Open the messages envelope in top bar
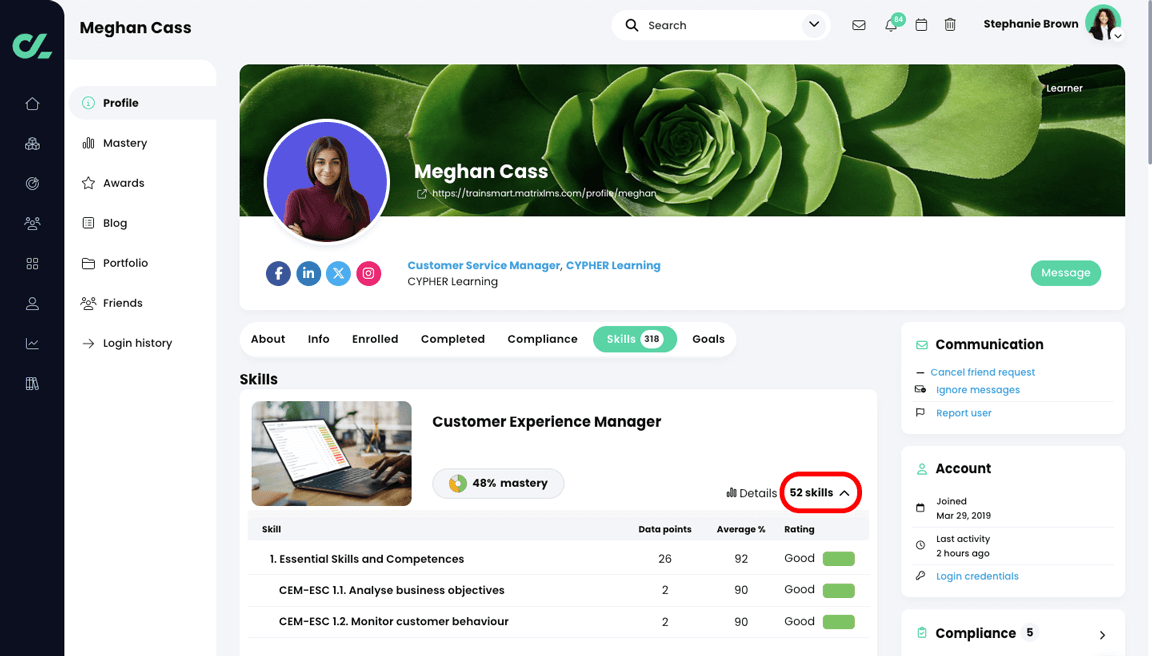The width and height of the screenshot is (1152, 656). (859, 25)
